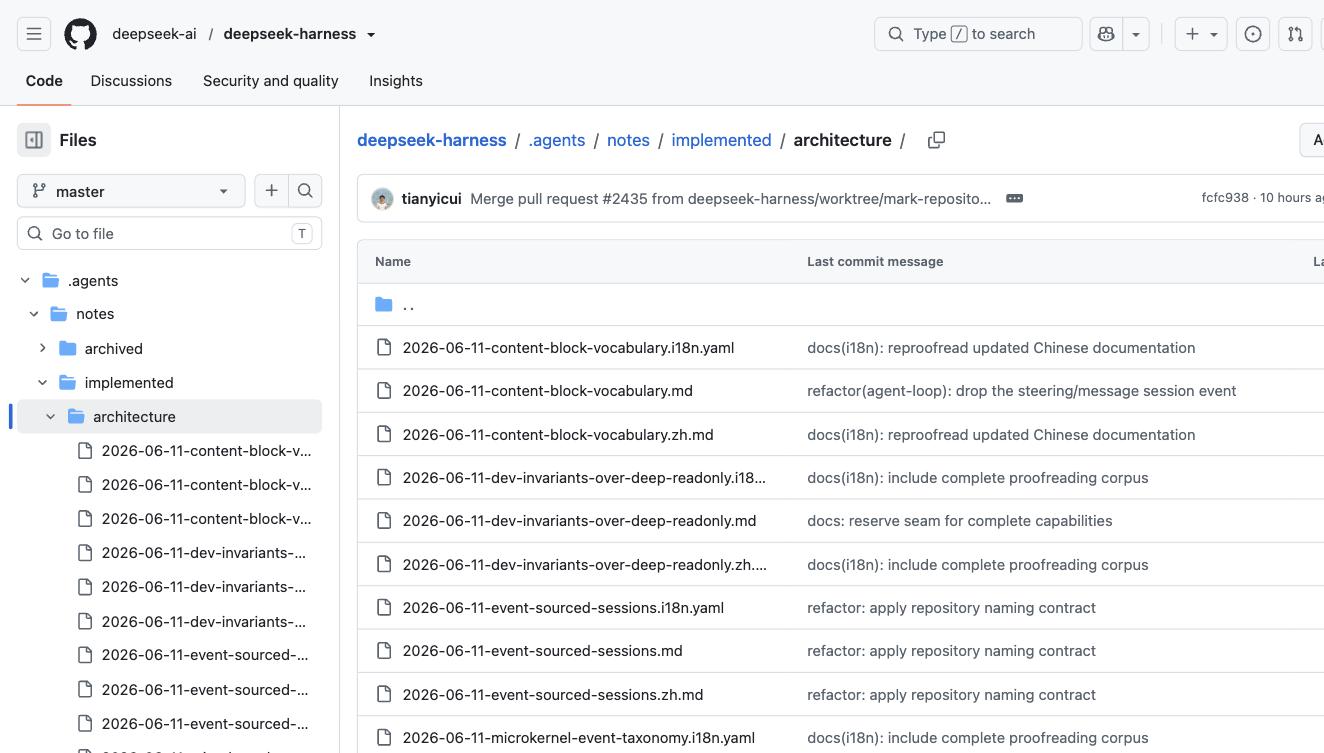The height and width of the screenshot is (753, 1324).
Task: Add a file with the plus button
Action: click(x=271, y=191)
